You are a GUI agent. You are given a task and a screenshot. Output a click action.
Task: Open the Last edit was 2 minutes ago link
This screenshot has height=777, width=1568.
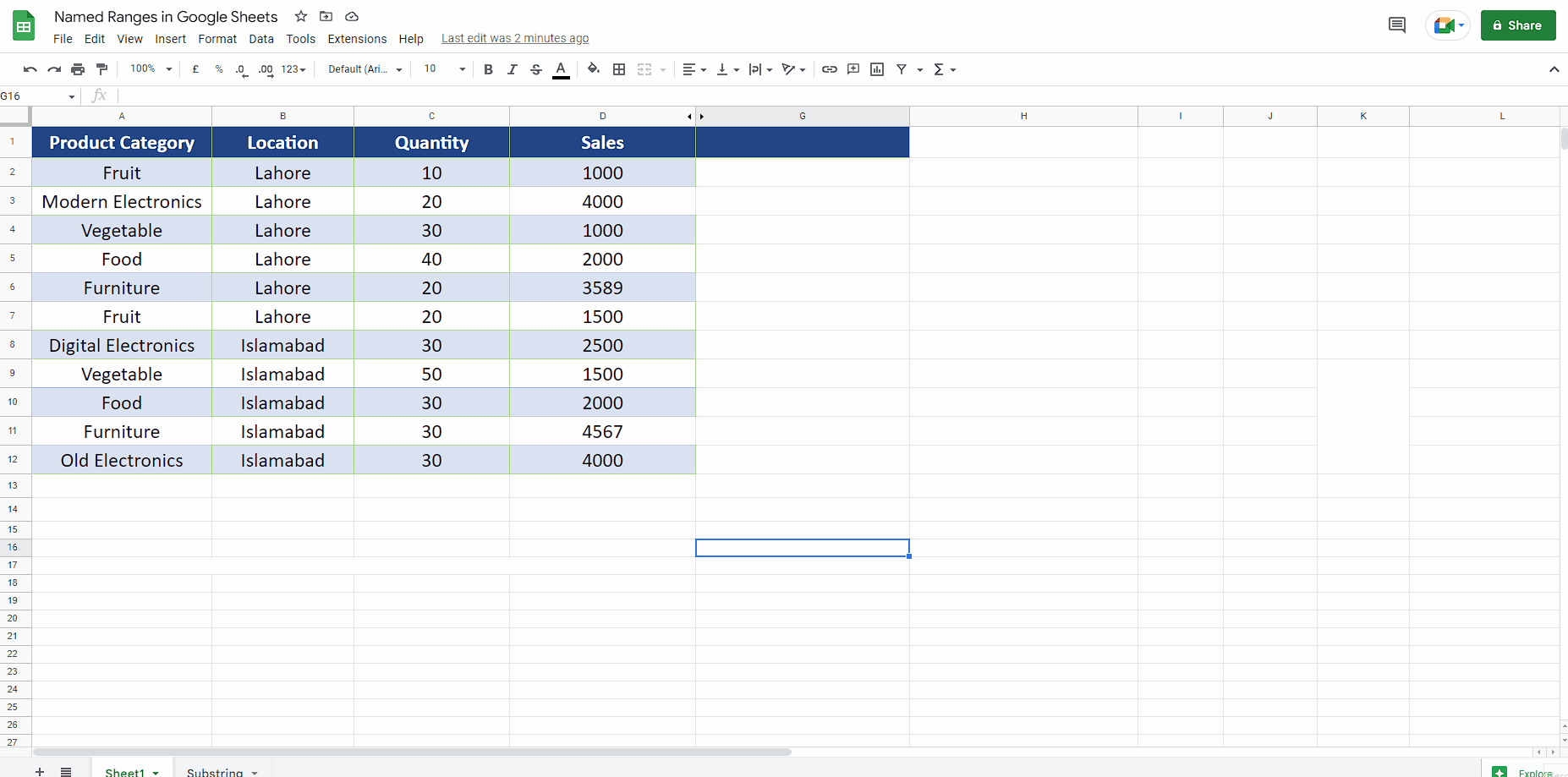point(515,38)
